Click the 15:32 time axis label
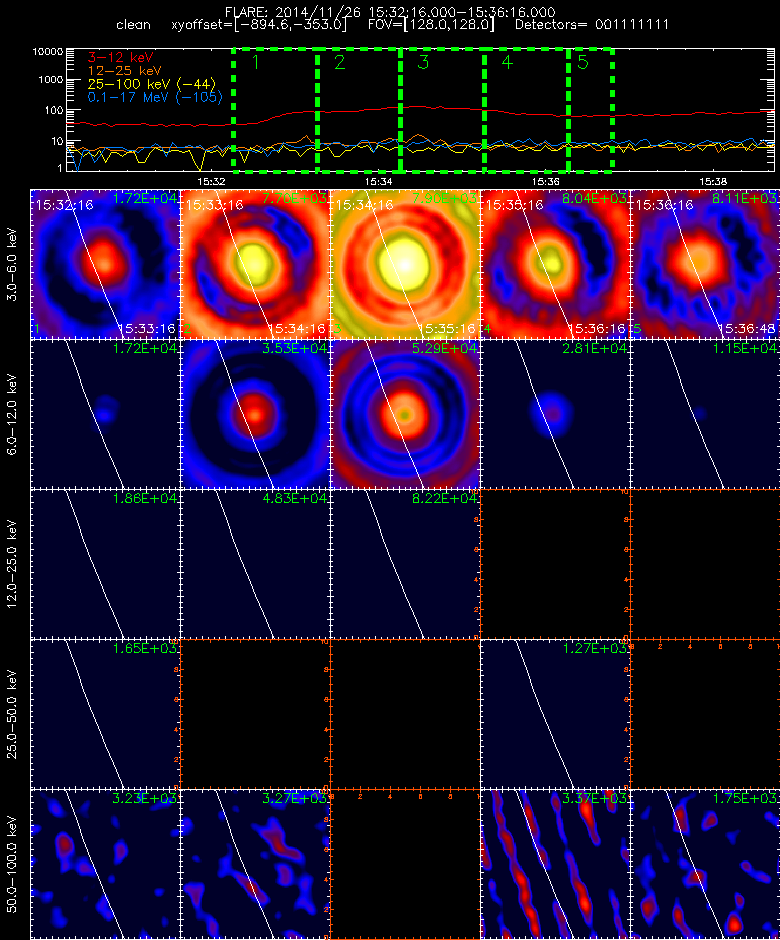780x940 pixels. pos(211,181)
